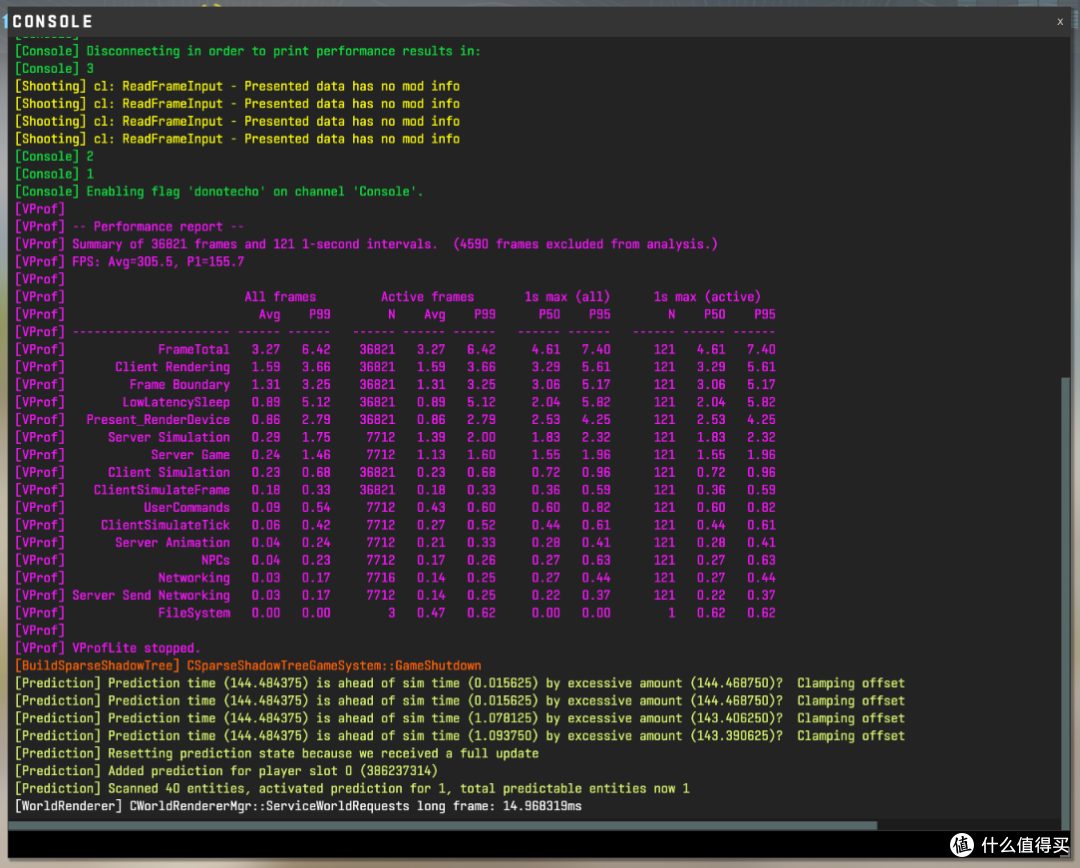Viewport: 1080px width, 868px height.
Task: Select the Present_RenderDevice row label
Action: [158, 420]
